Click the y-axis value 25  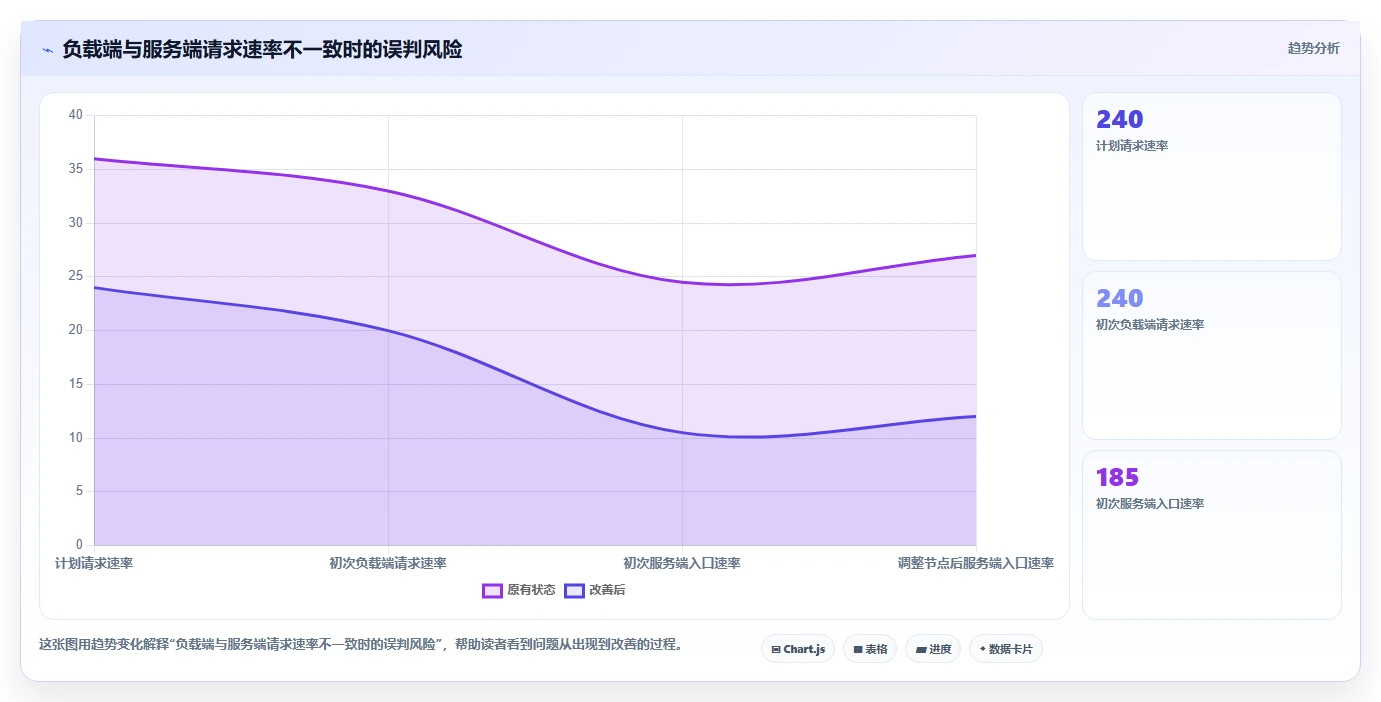click(x=76, y=276)
